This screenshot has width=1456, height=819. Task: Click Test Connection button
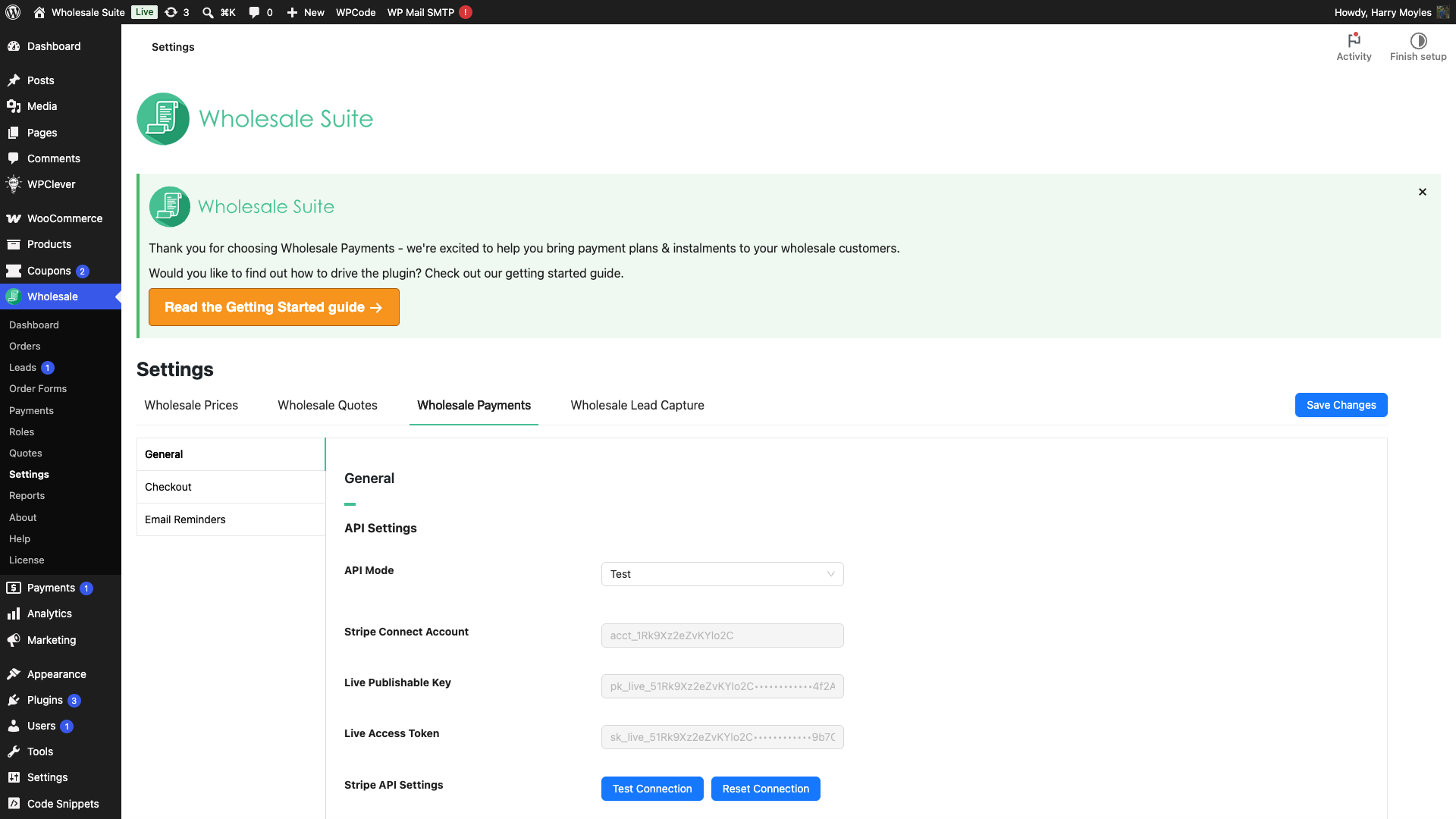(x=652, y=789)
